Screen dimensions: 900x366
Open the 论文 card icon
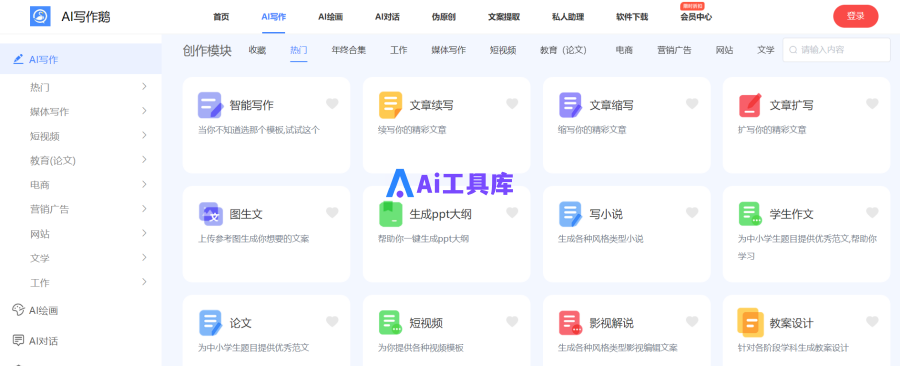coord(210,323)
